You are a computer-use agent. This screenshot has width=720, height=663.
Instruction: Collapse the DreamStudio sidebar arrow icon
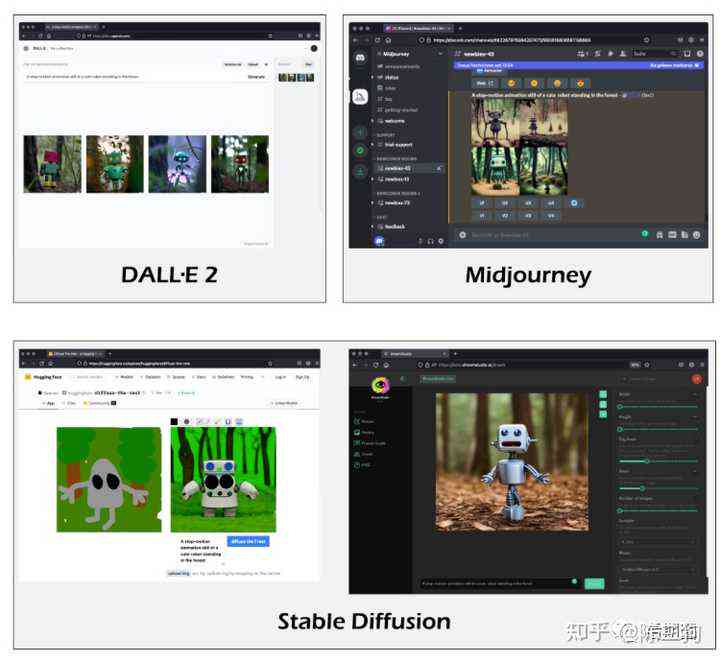pos(403,379)
